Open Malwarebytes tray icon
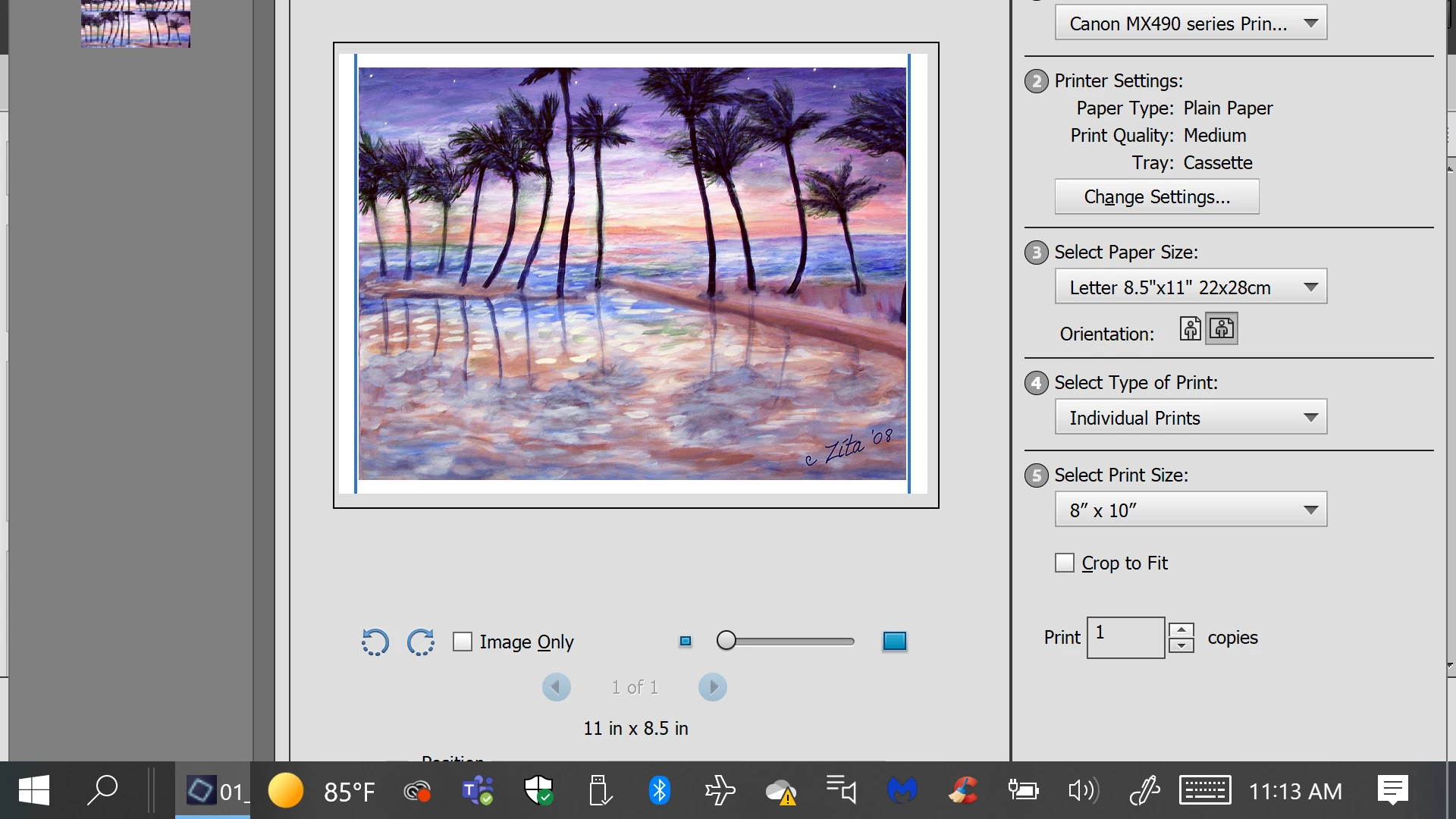Viewport: 1456px width, 819px height. tap(902, 791)
